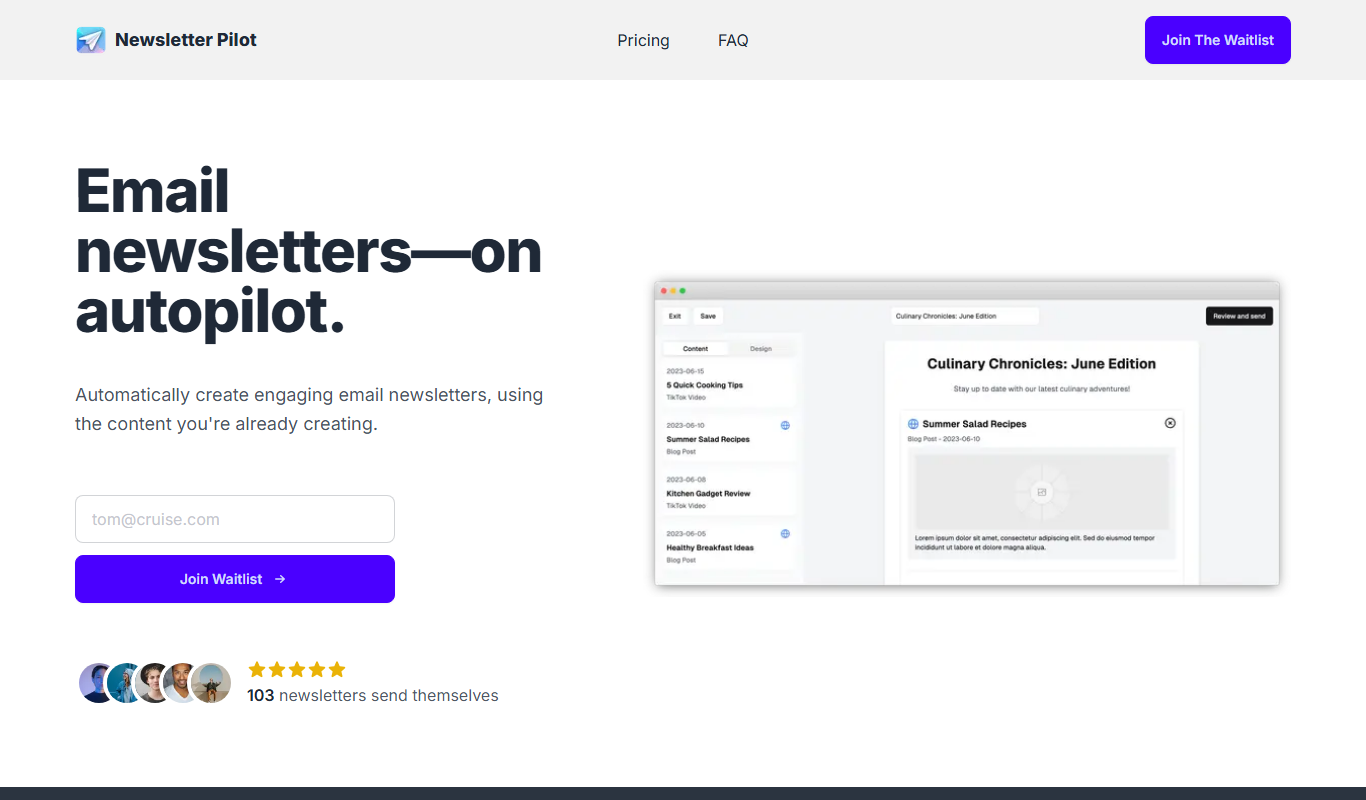Select 'Summer Salad Recipes' in the sidebar list
Image resolution: width=1366 pixels, height=800 pixels.
(x=729, y=438)
